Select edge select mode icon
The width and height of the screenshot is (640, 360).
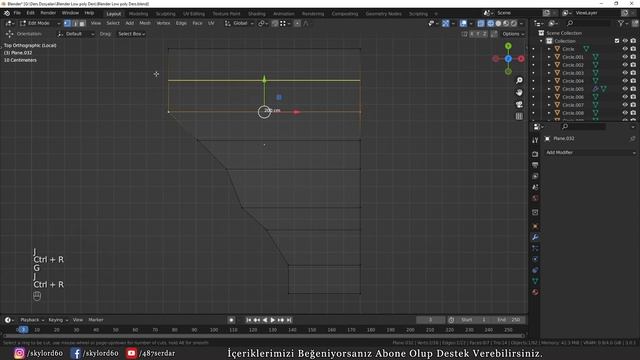[x=75, y=23]
